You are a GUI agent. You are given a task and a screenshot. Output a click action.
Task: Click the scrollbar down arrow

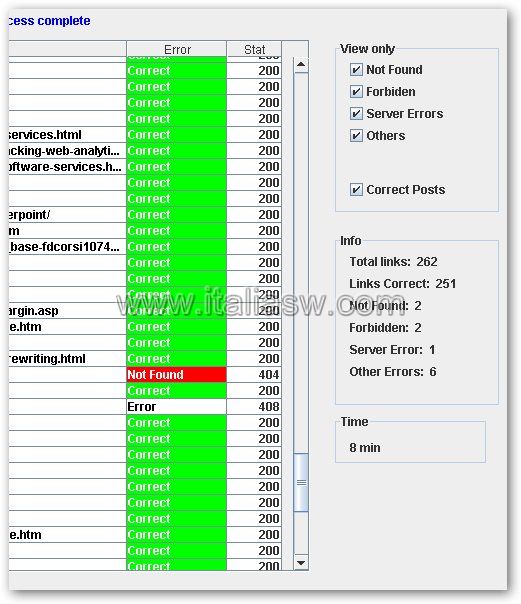pyautogui.click(x=301, y=563)
